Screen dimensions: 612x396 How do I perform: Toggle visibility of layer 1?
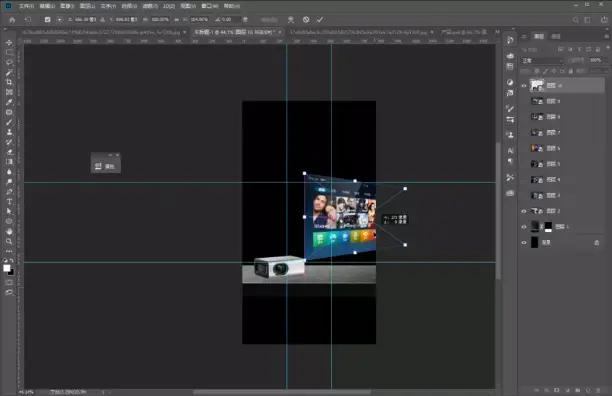pos(524,227)
